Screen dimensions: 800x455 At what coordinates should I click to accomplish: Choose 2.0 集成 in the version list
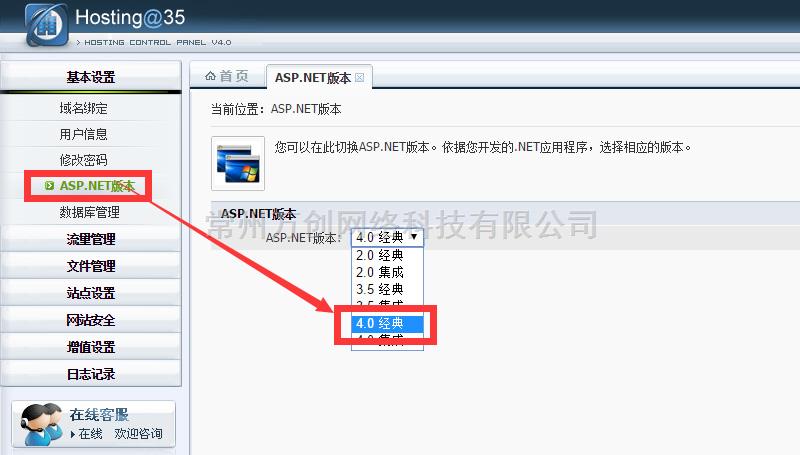pos(381,272)
